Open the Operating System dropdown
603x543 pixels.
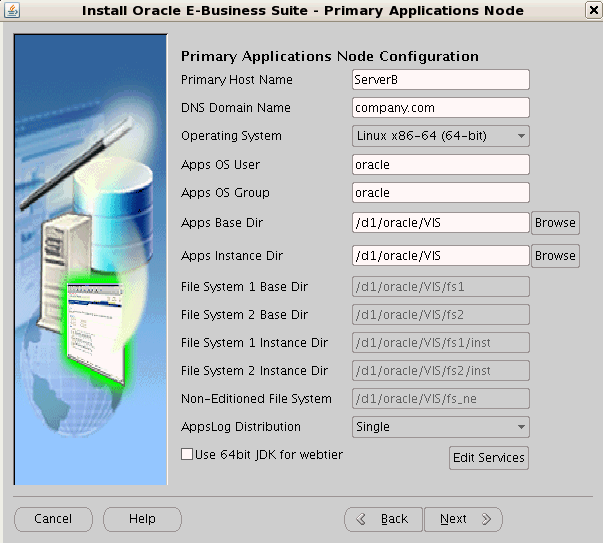pos(441,136)
